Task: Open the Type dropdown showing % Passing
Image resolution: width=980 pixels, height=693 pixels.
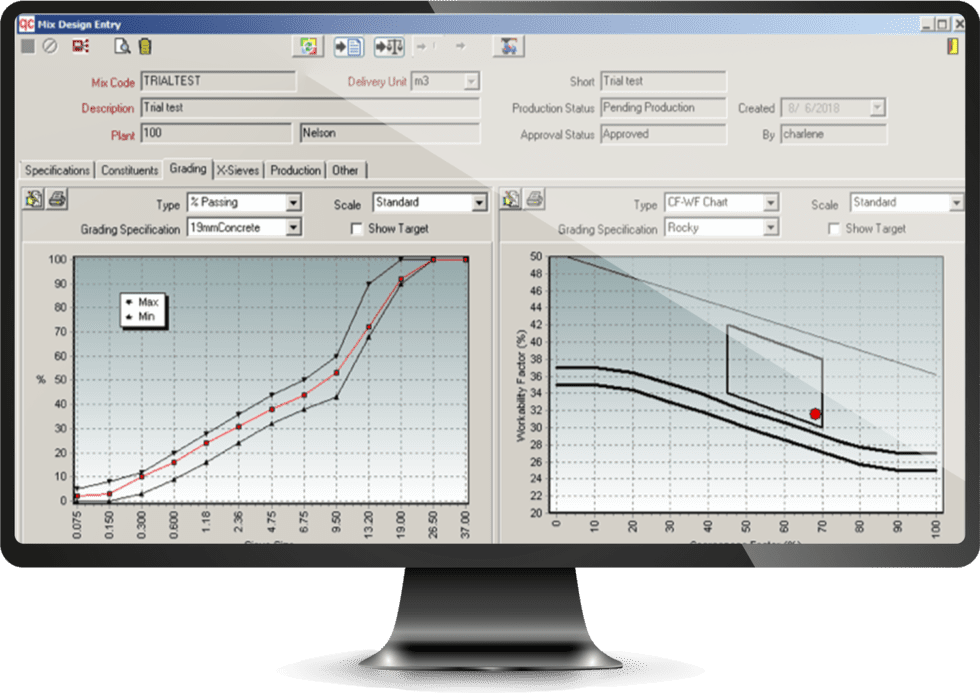Action: pos(293,204)
